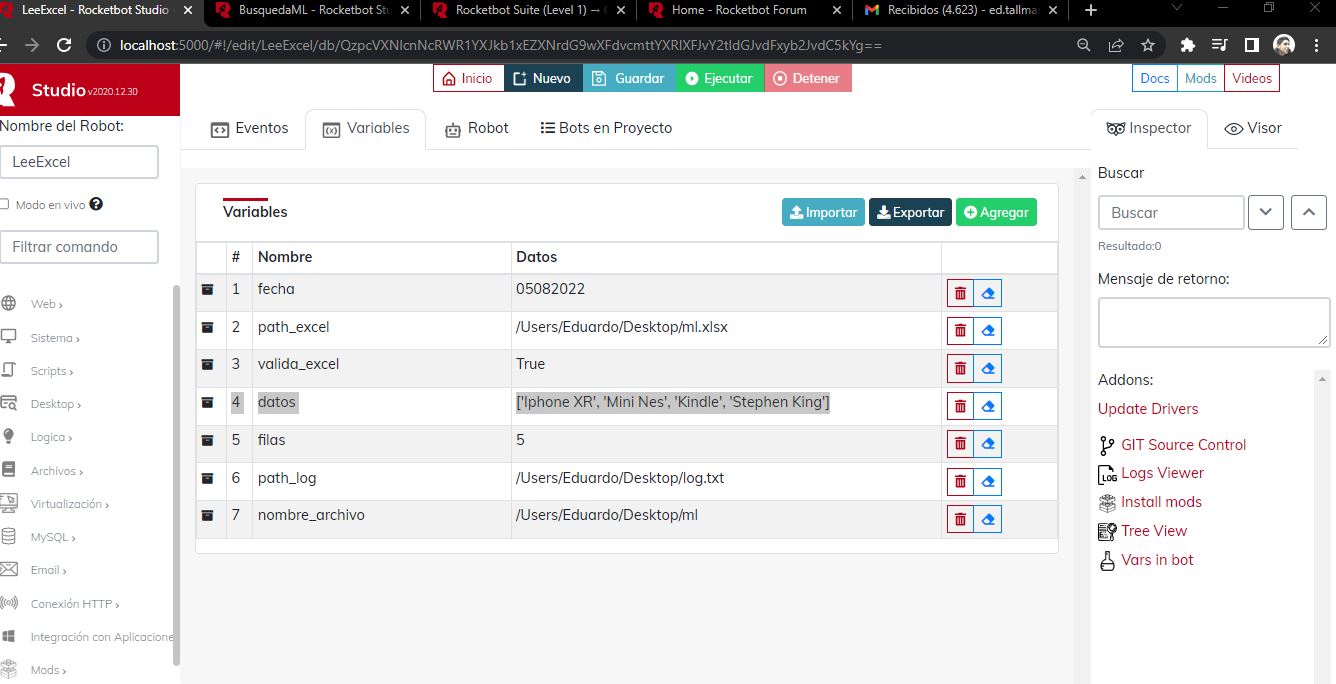Click the Vars in bot addon
Image resolution: width=1336 pixels, height=684 pixels.
tap(1157, 560)
